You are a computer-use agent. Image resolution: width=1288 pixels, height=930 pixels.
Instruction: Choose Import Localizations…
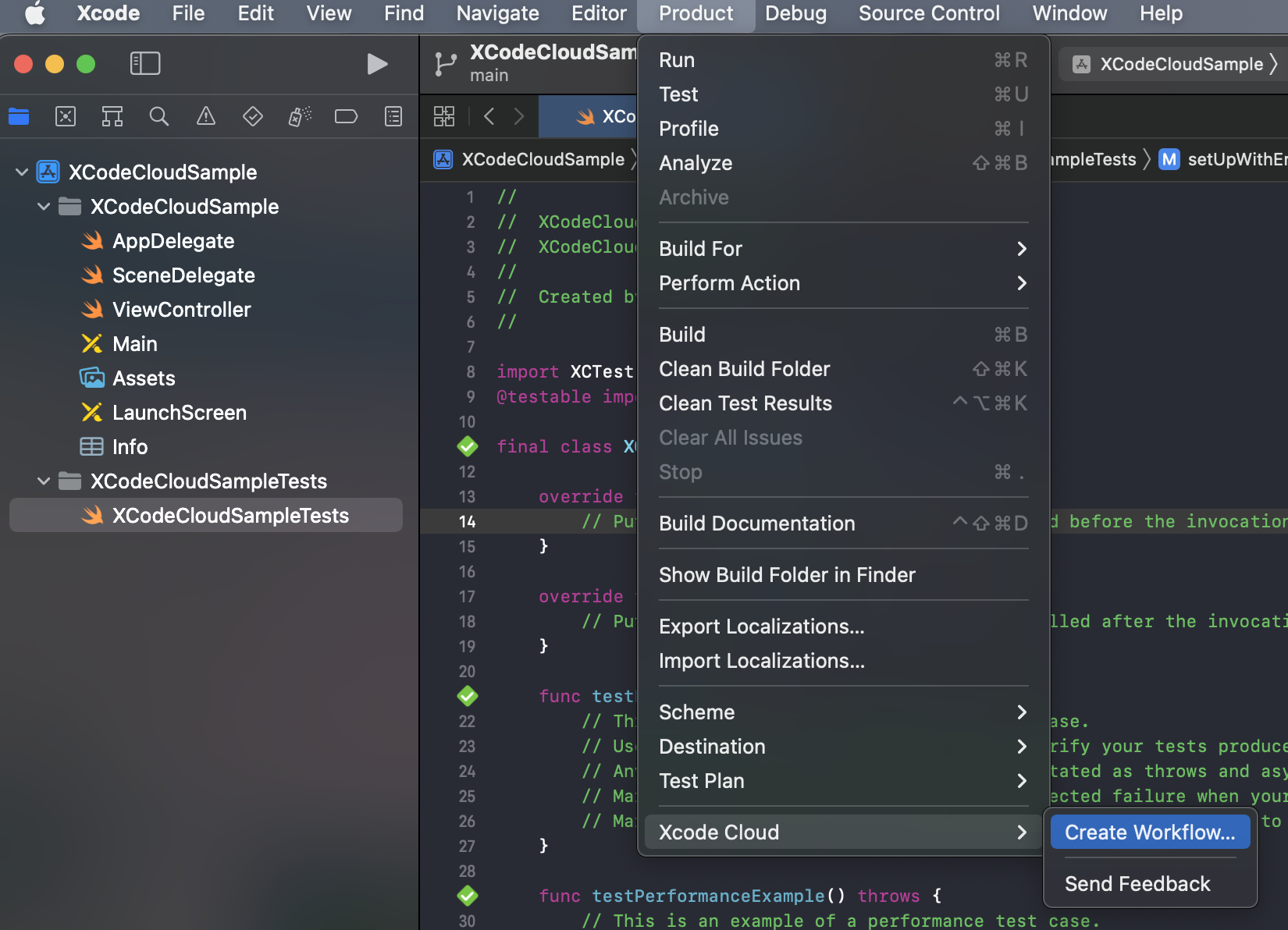(x=843, y=661)
